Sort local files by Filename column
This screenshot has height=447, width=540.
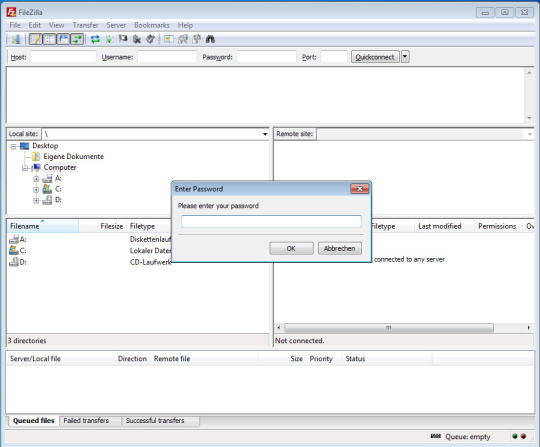(43, 226)
